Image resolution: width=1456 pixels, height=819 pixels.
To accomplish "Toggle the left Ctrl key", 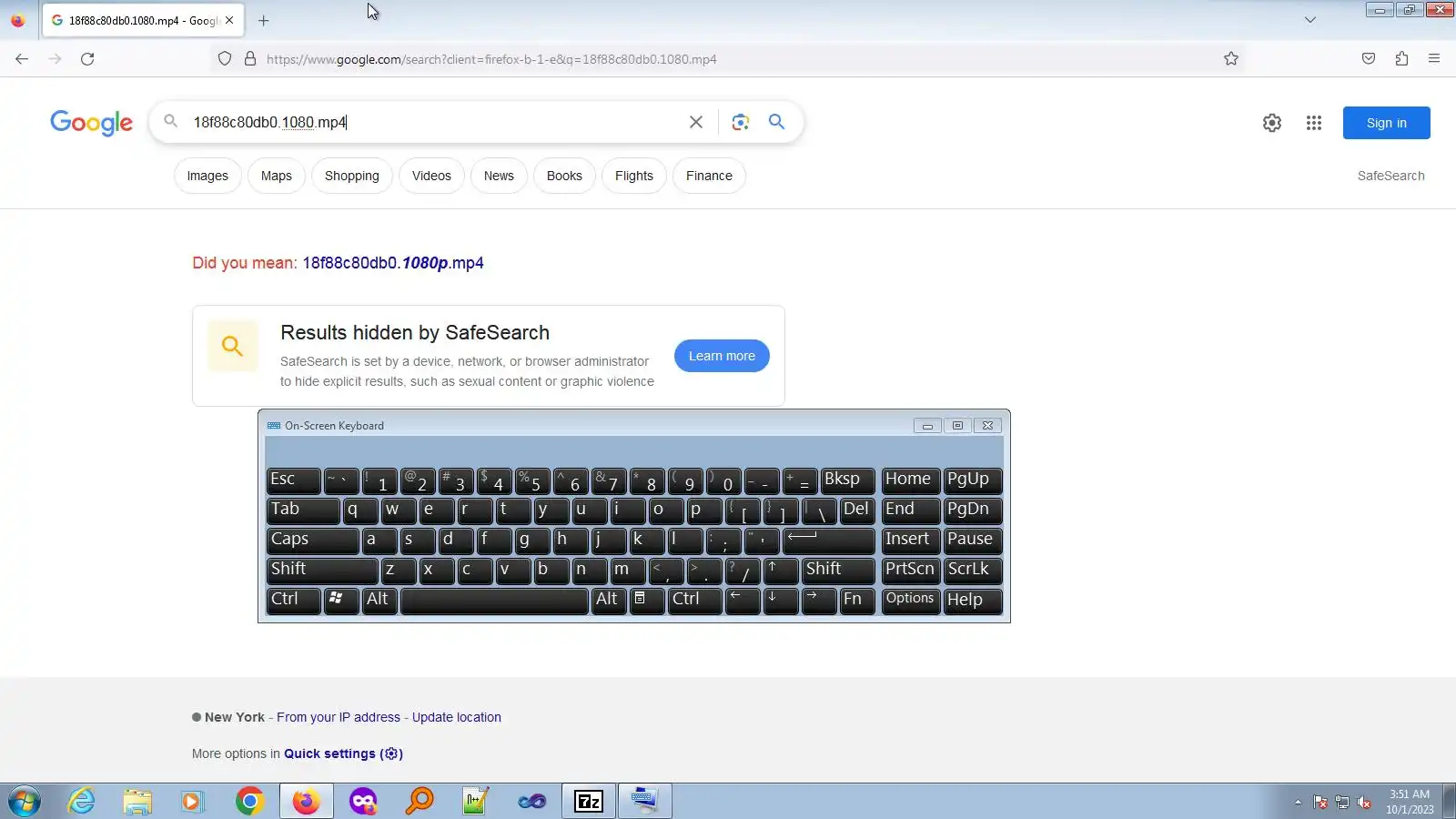I will [294, 600].
